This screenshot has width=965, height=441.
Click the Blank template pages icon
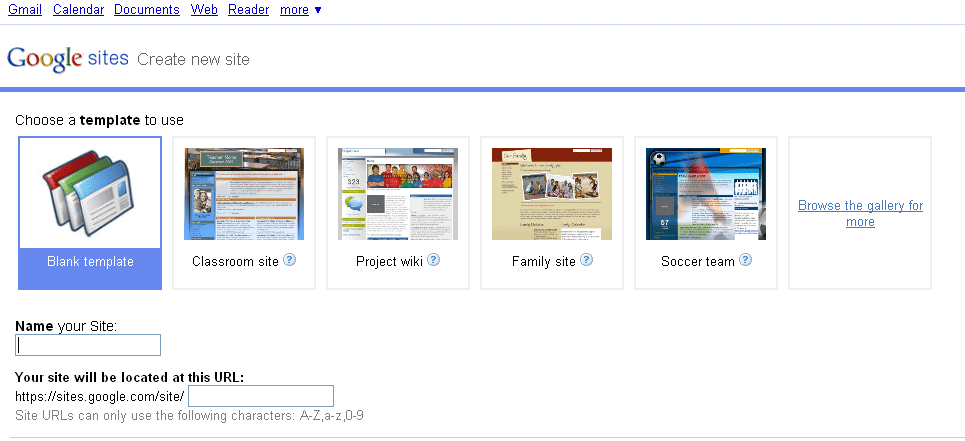89,193
